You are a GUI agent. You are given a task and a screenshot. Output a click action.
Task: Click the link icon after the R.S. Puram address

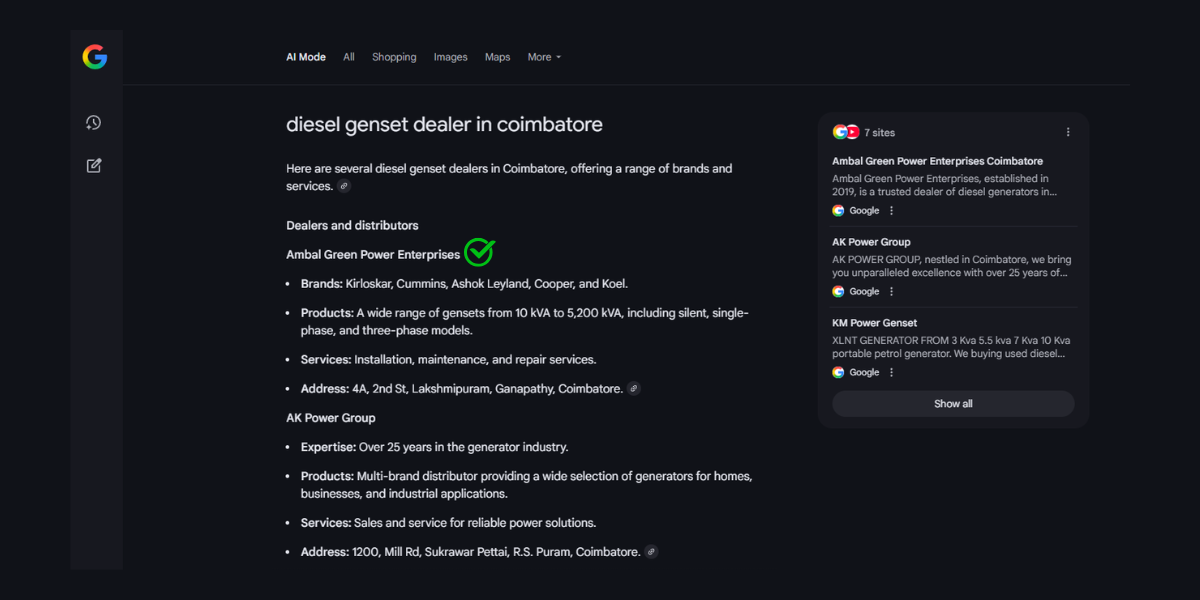coord(651,552)
